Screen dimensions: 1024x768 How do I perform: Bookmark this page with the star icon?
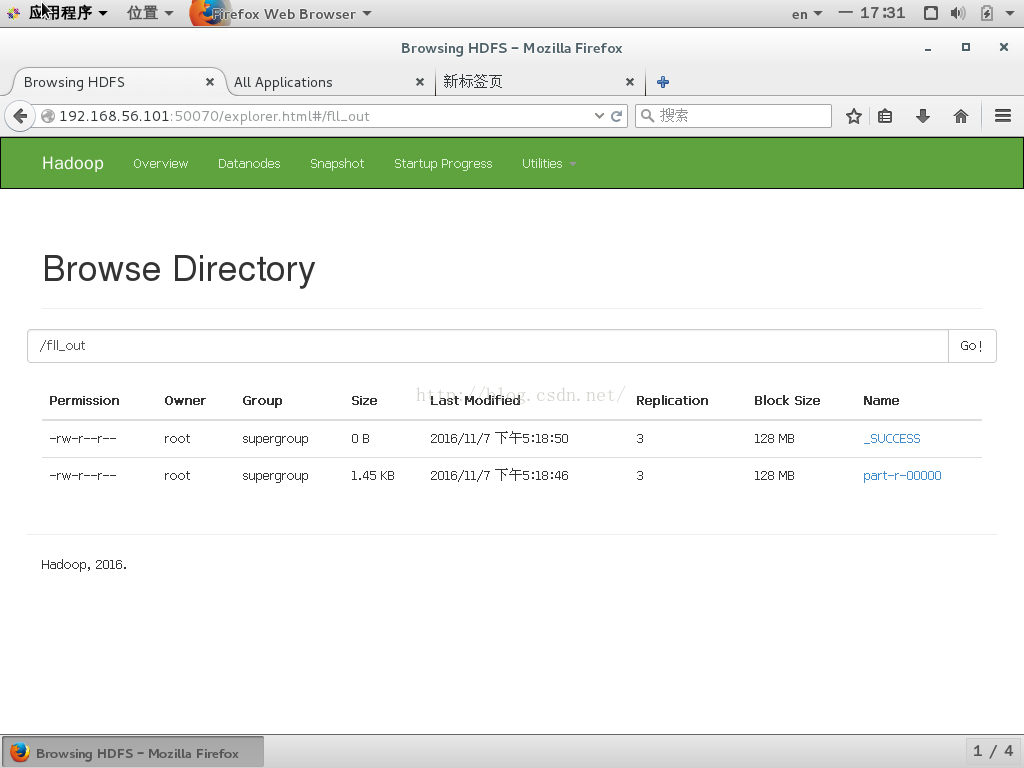coord(854,116)
